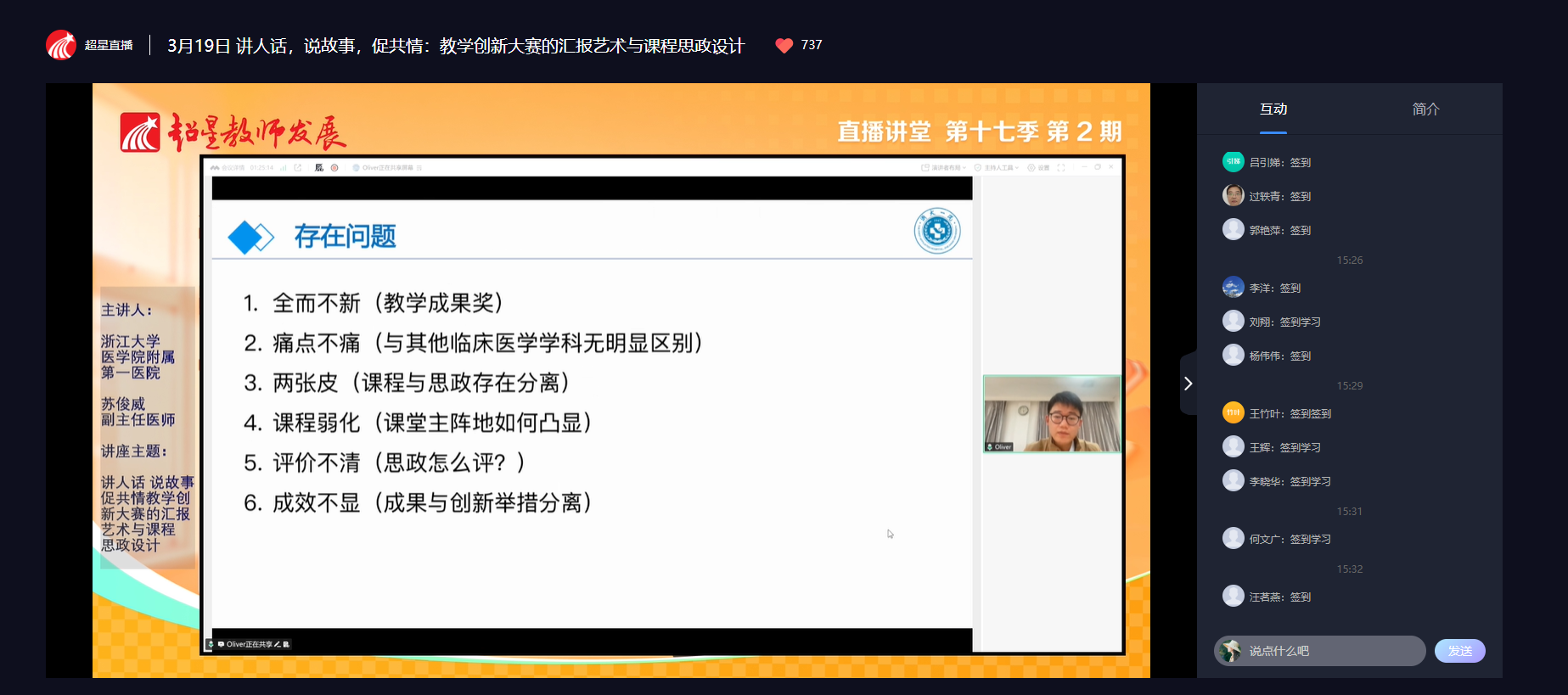This screenshot has width=1568, height=695.
Task: Like the stream with the heart icon
Action: tap(784, 45)
